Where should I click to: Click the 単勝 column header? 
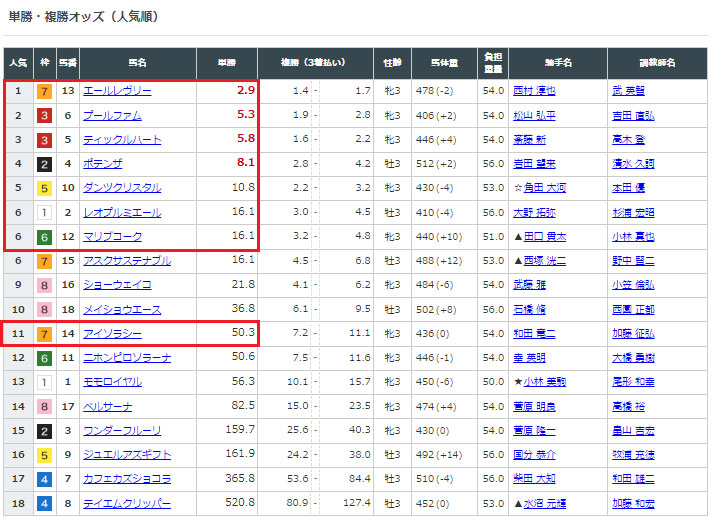[227, 62]
